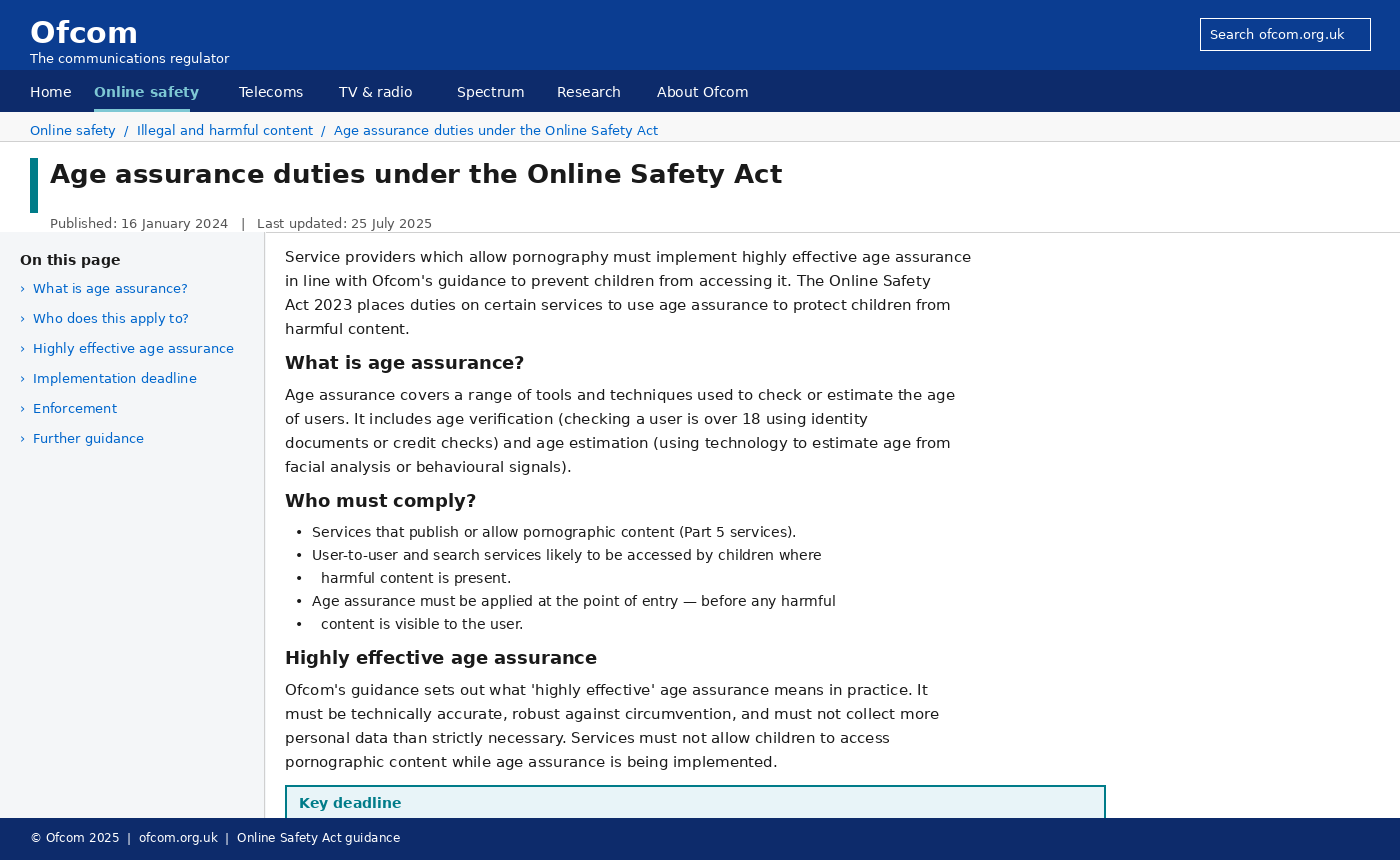
Task: Click the On this page sidebar heading
Action: pyautogui.click(x=70, y=260)
